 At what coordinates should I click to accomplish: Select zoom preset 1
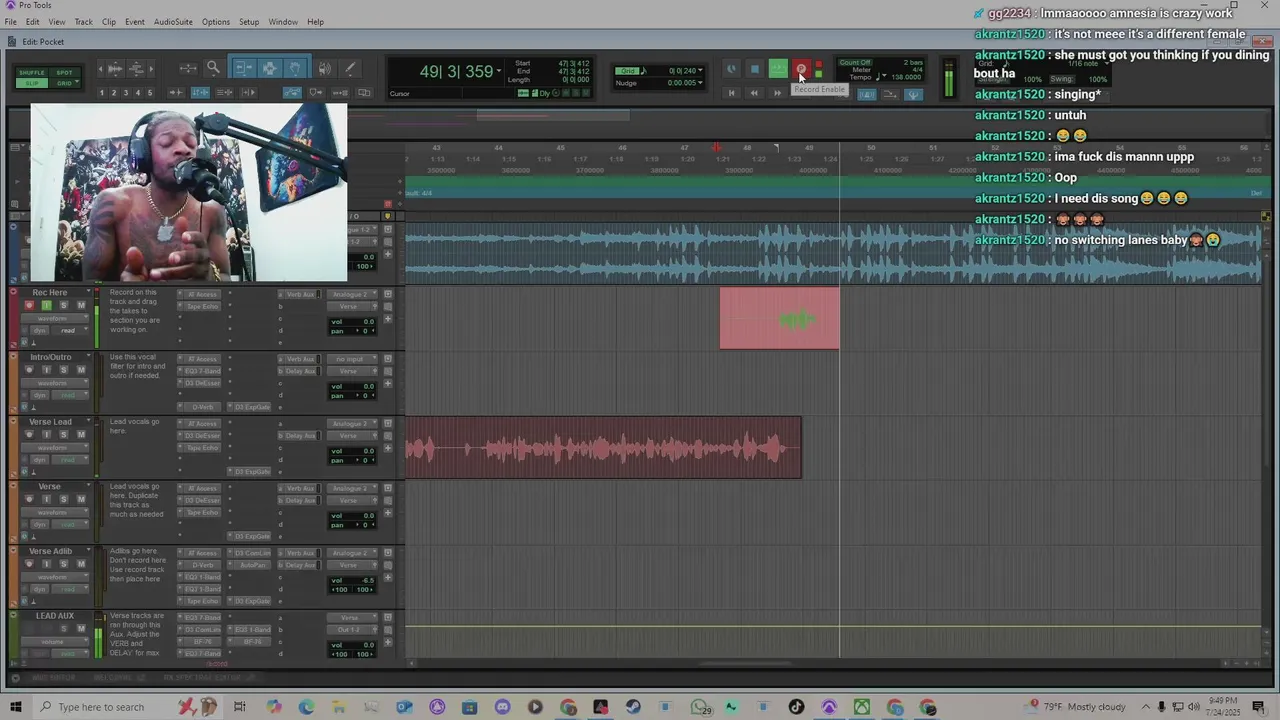click(x=101, y=92)
